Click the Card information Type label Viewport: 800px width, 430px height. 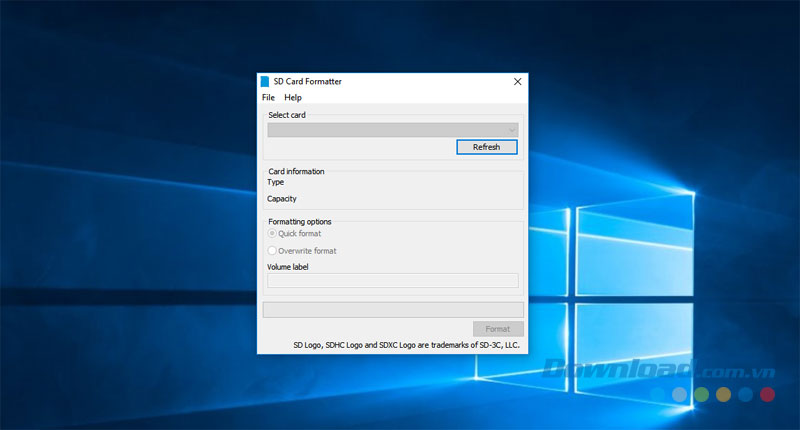(276, 182)
